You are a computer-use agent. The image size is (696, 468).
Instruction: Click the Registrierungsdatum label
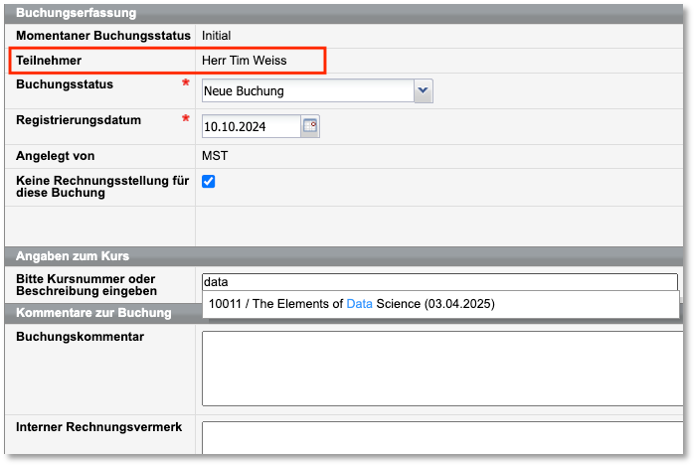tap(79, 120)
